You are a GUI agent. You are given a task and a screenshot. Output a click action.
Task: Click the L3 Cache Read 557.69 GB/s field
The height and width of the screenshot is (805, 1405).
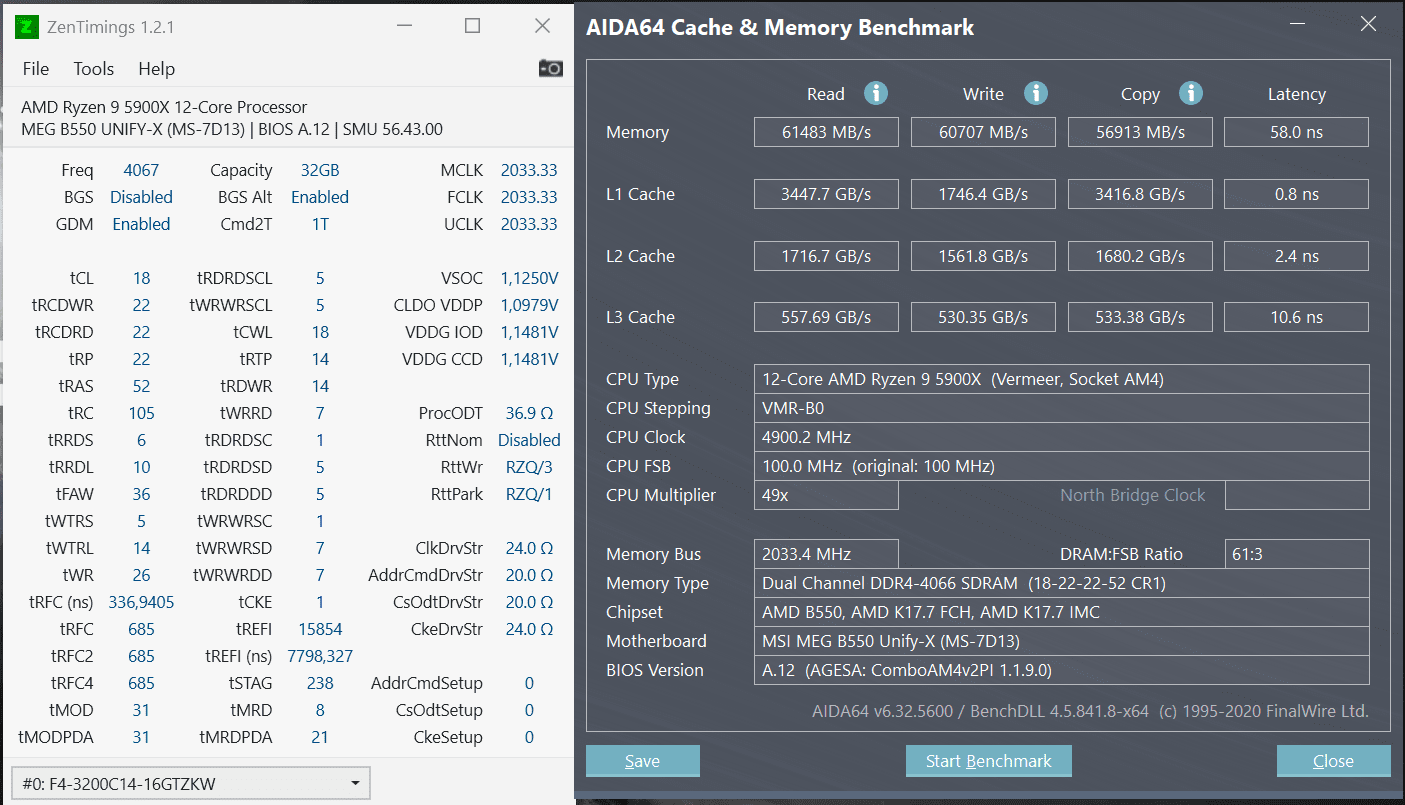tap(826, 317)
